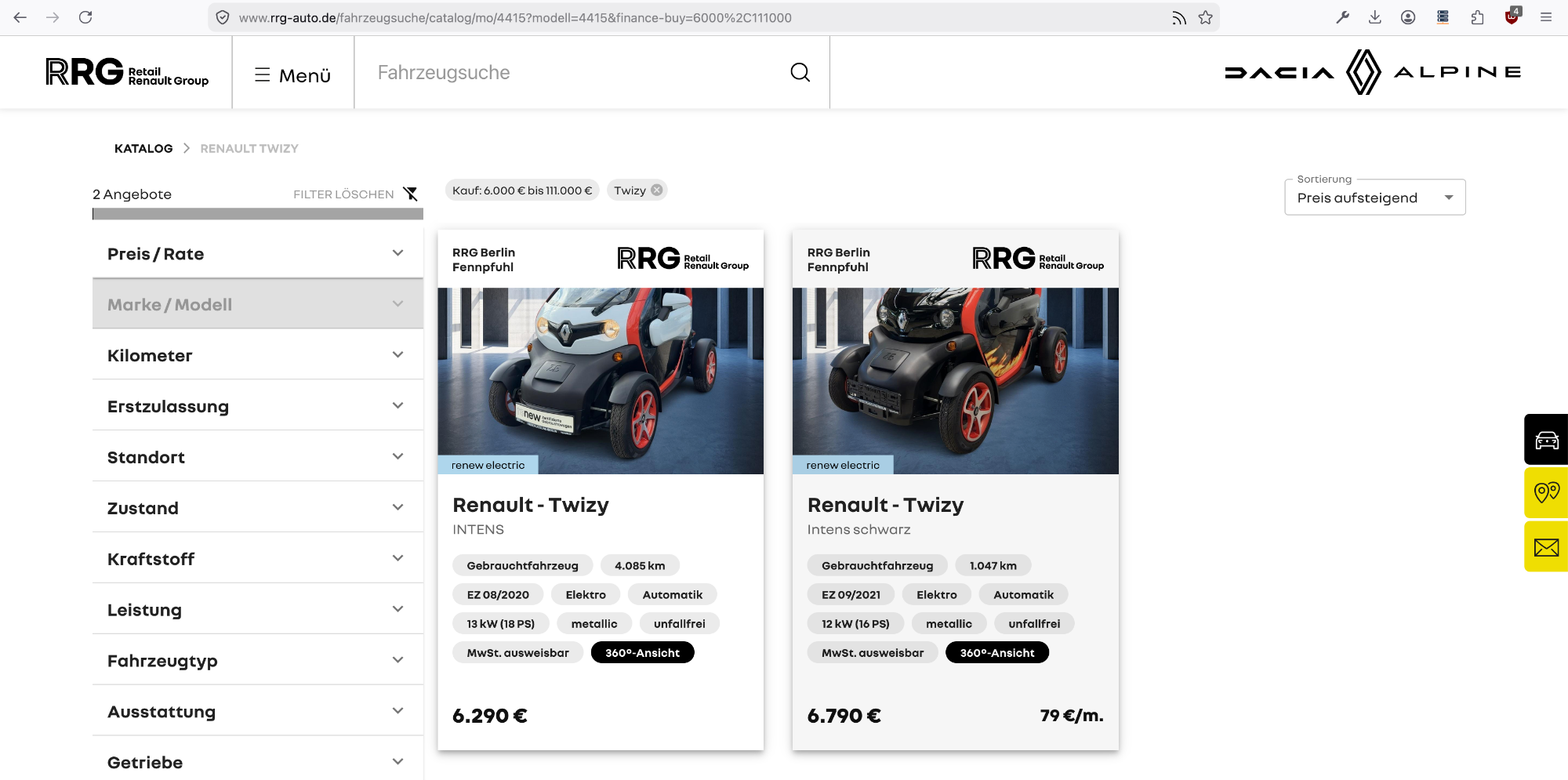Click the magnifier search icon
1568x780 pixels.
(800, 72)
